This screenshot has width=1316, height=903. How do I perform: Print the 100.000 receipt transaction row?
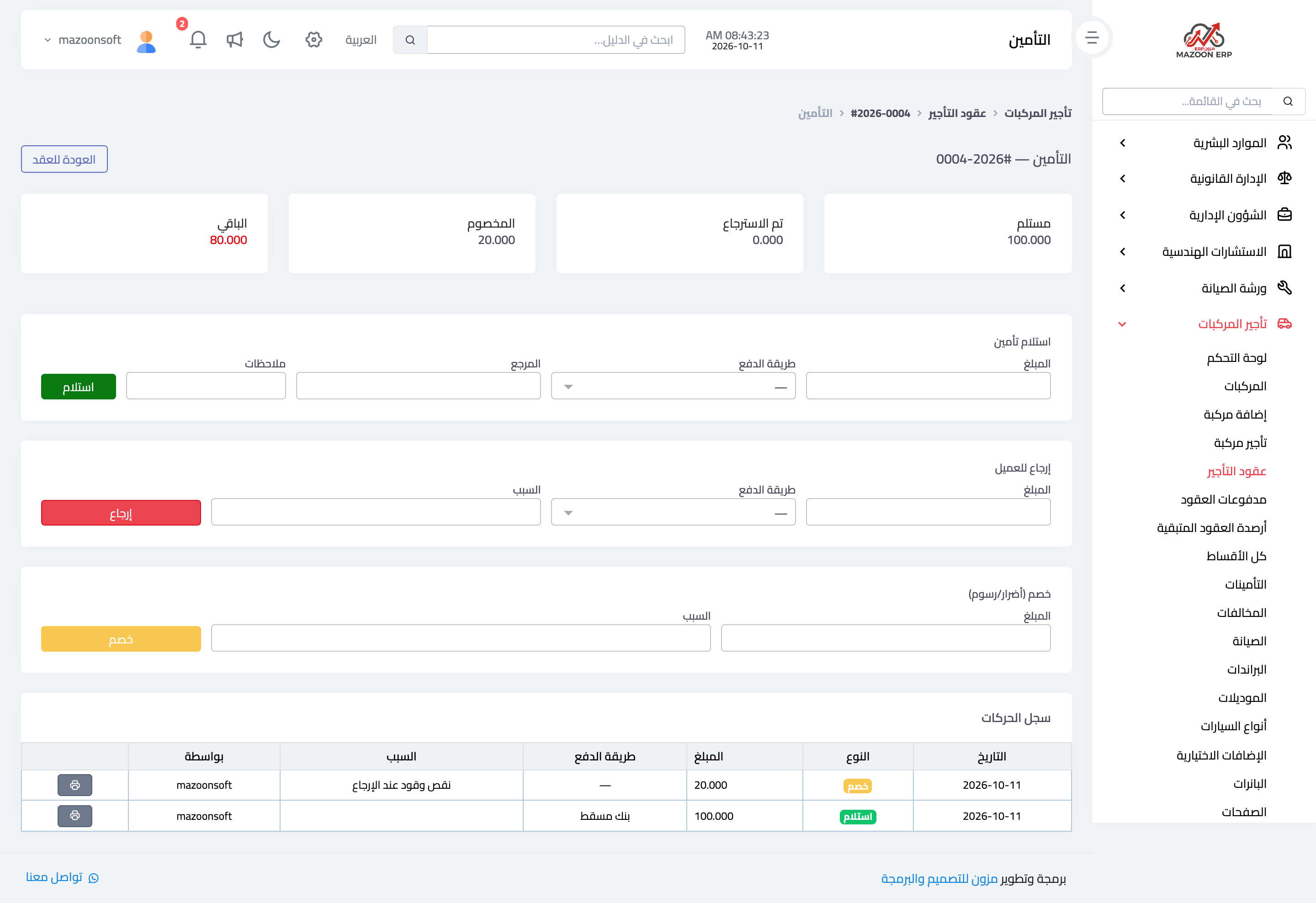(75, 816)
